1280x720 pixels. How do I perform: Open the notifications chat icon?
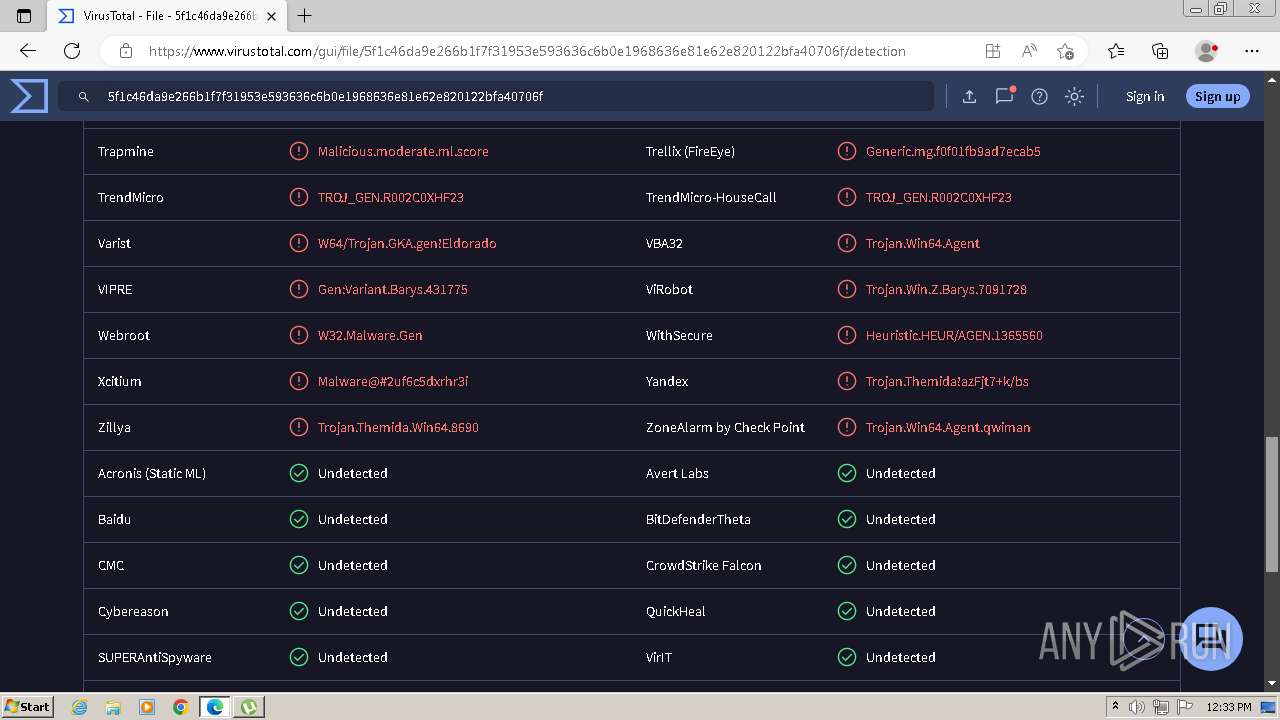(x=1005, y=96)
